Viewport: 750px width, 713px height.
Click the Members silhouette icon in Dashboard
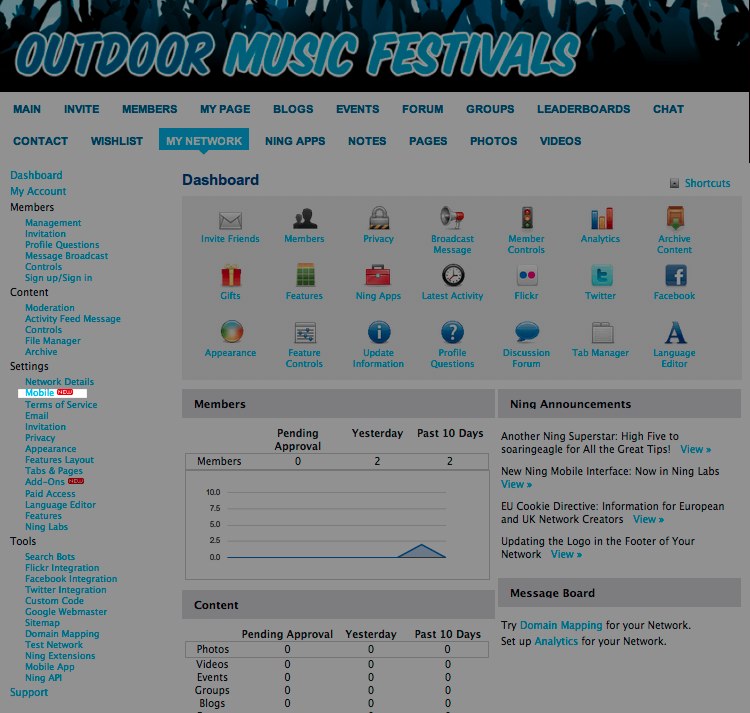coord(304,219)
